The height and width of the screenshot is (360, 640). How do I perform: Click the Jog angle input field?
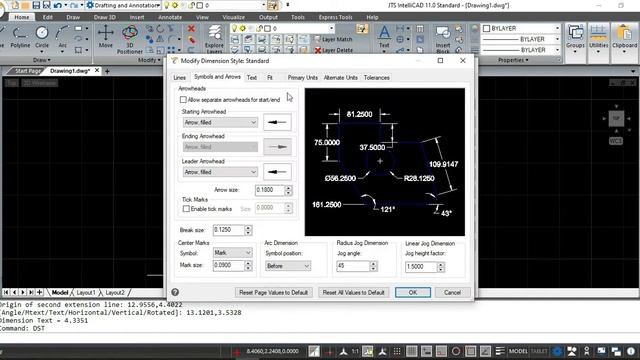coord(353,266)
